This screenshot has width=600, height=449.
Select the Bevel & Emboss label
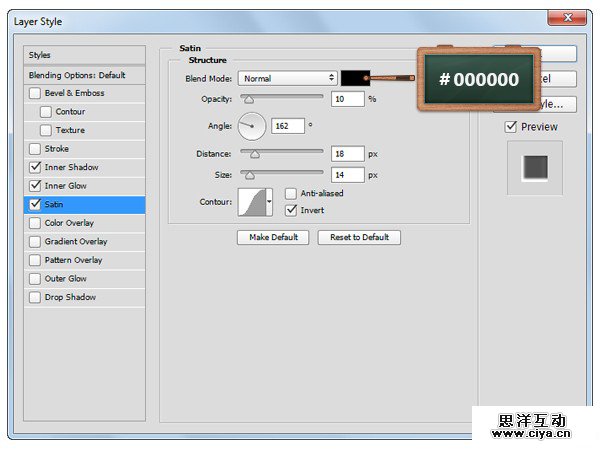(x=74, y=93)
